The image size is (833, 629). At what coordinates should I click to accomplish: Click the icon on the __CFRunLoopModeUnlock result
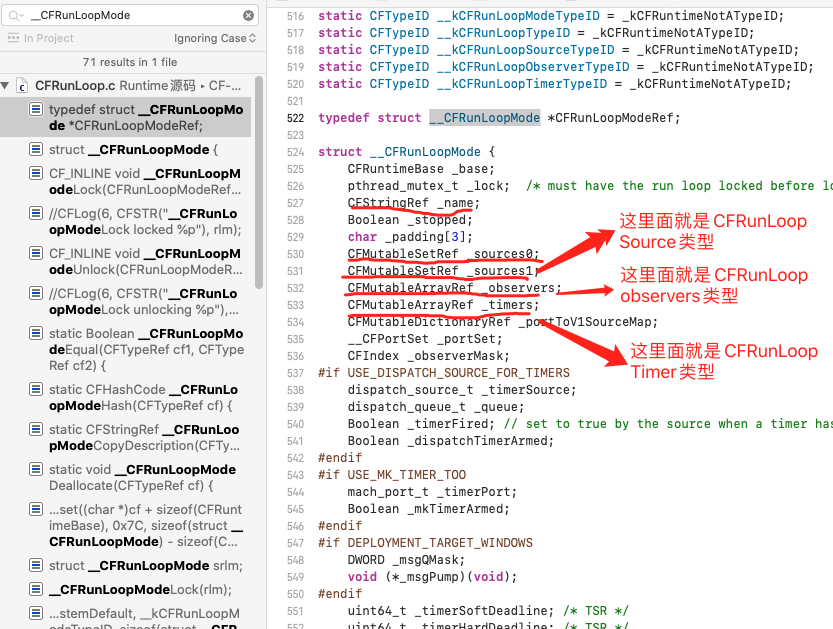(x=34, y=253)
